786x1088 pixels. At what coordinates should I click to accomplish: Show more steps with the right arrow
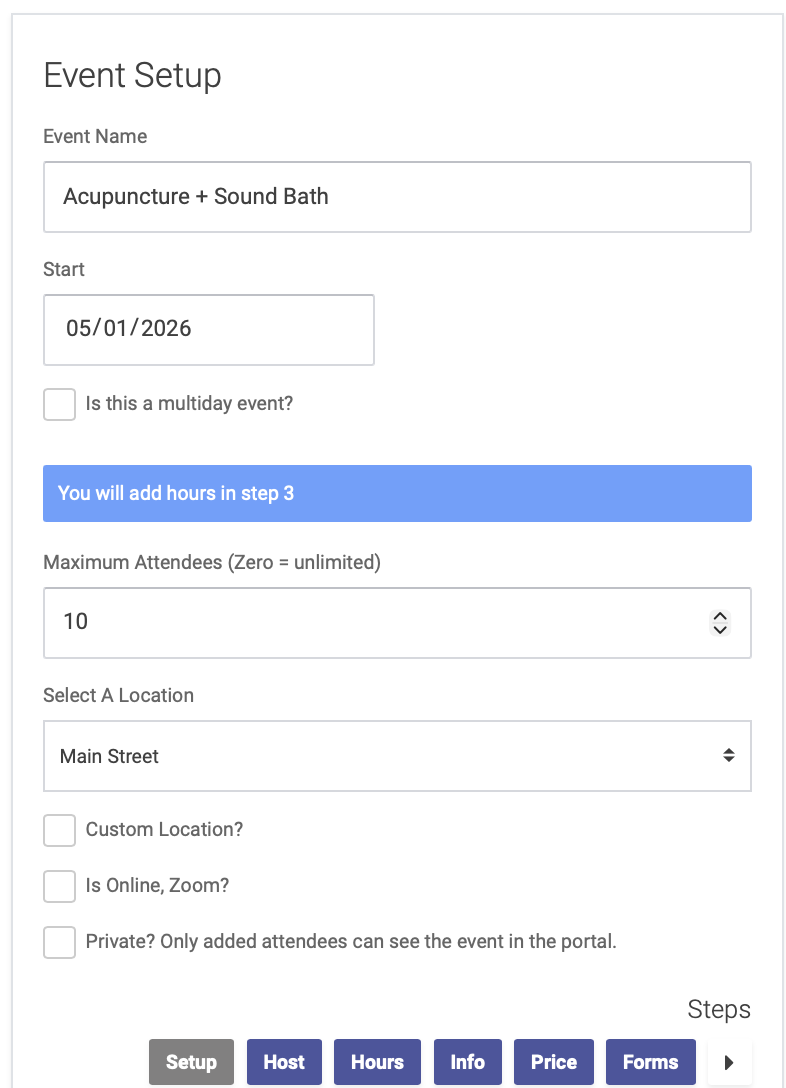click(729, 1063)
